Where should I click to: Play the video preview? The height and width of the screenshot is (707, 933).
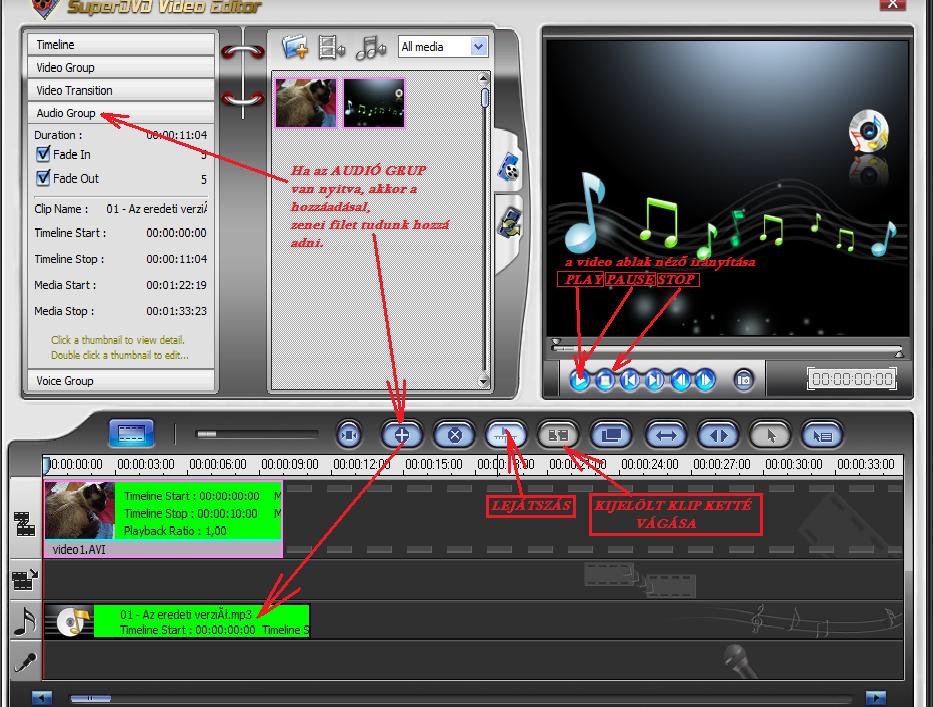point(580,380)
